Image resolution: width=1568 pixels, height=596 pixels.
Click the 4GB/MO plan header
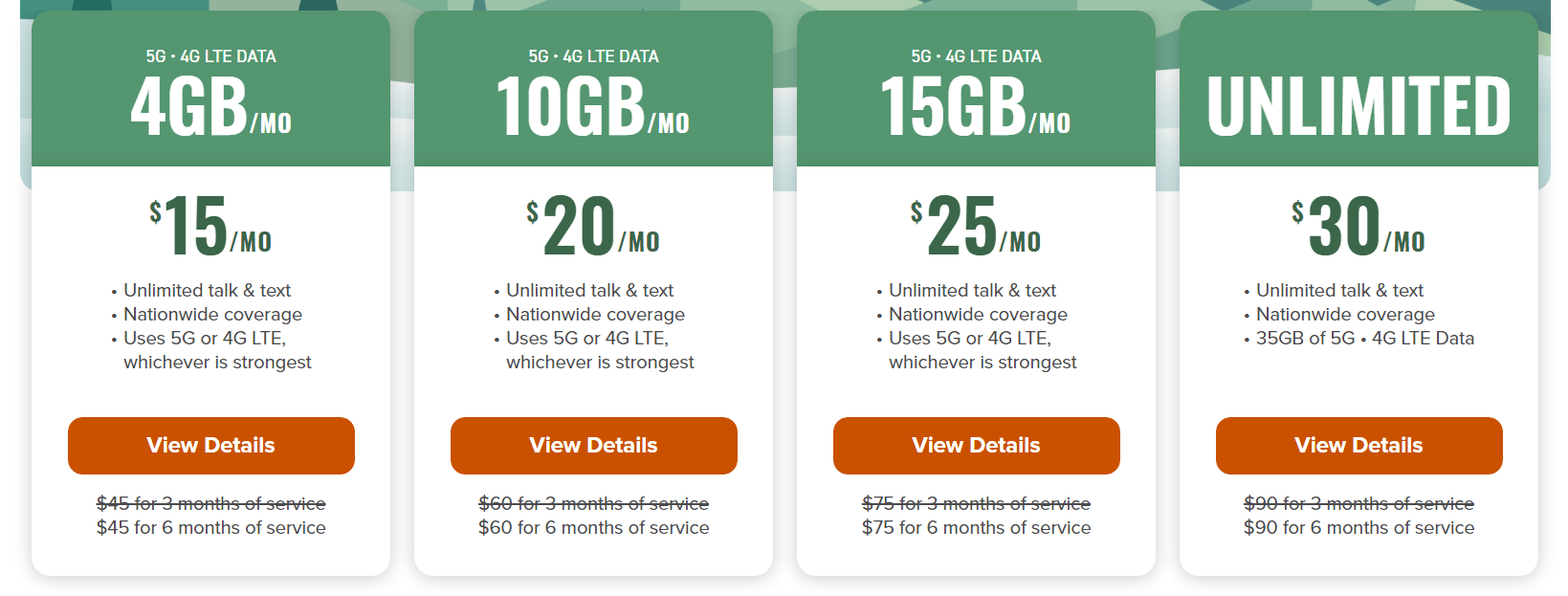(x=210, y=107)
